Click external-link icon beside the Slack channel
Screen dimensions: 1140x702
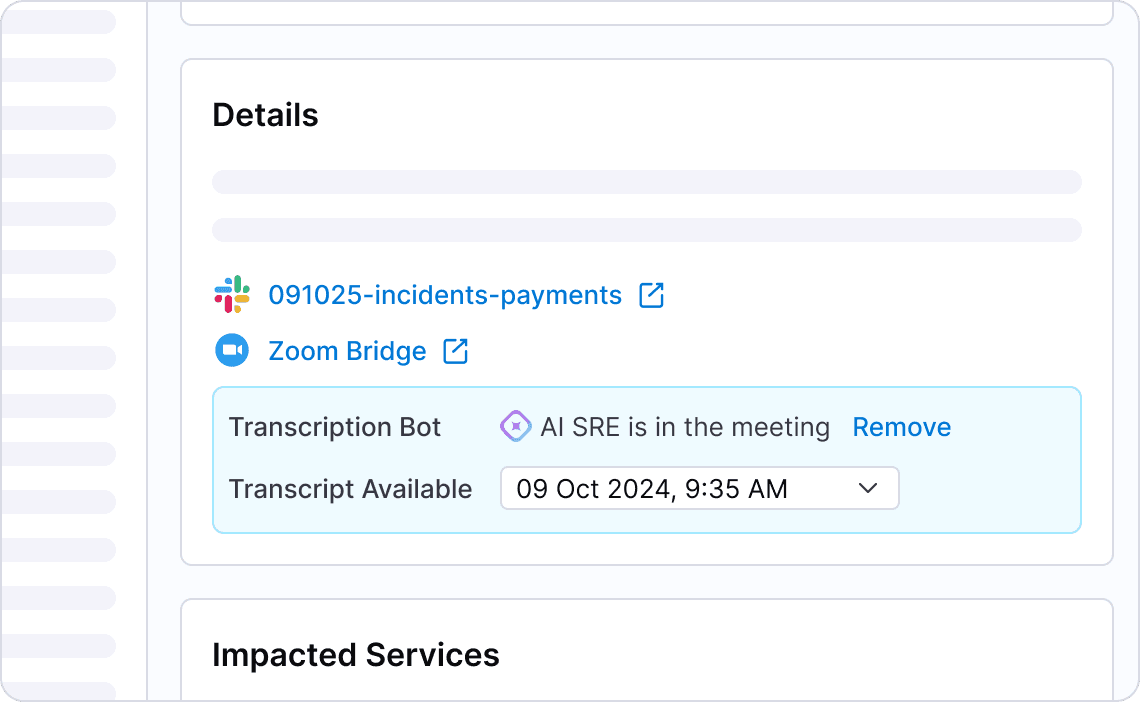[x=652, y=295]
